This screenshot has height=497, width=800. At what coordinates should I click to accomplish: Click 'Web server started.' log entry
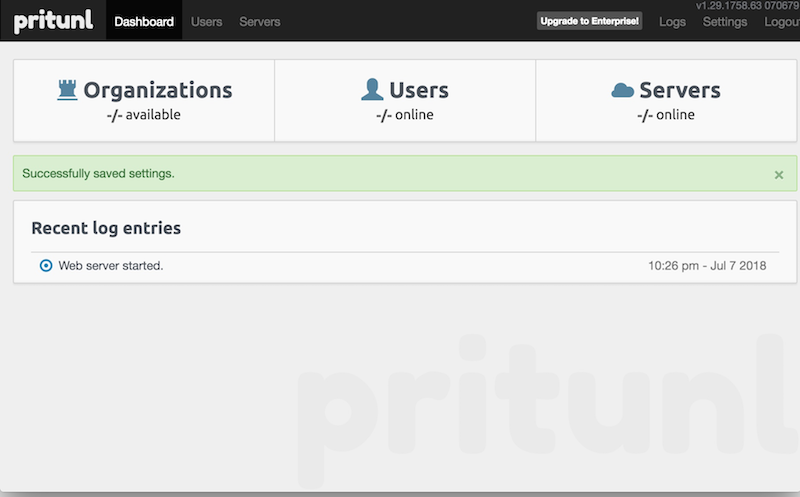(111, 265)
